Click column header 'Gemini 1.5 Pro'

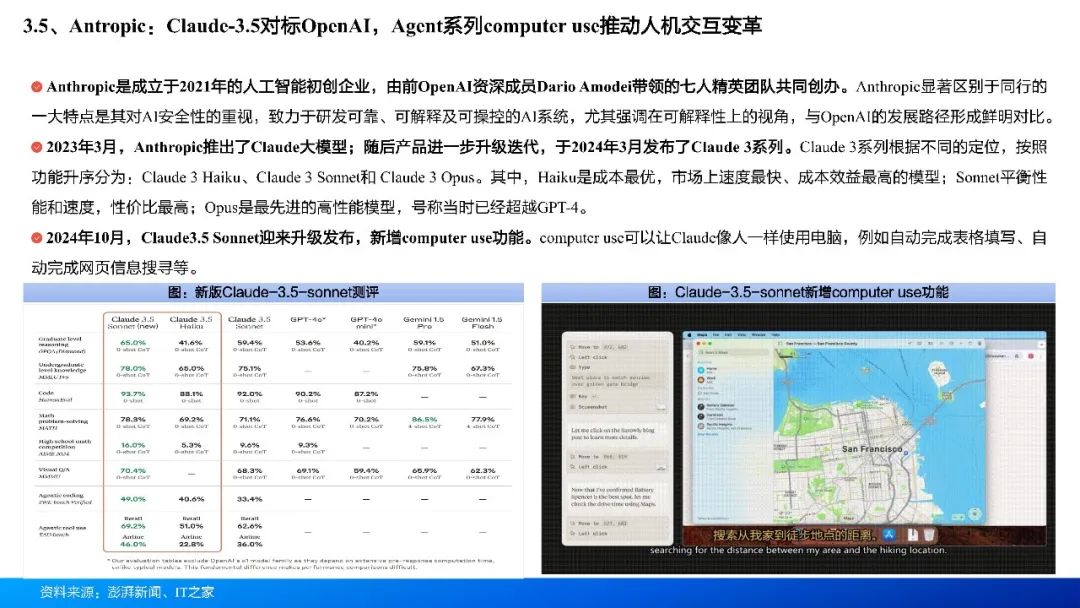tap(424, 322)
